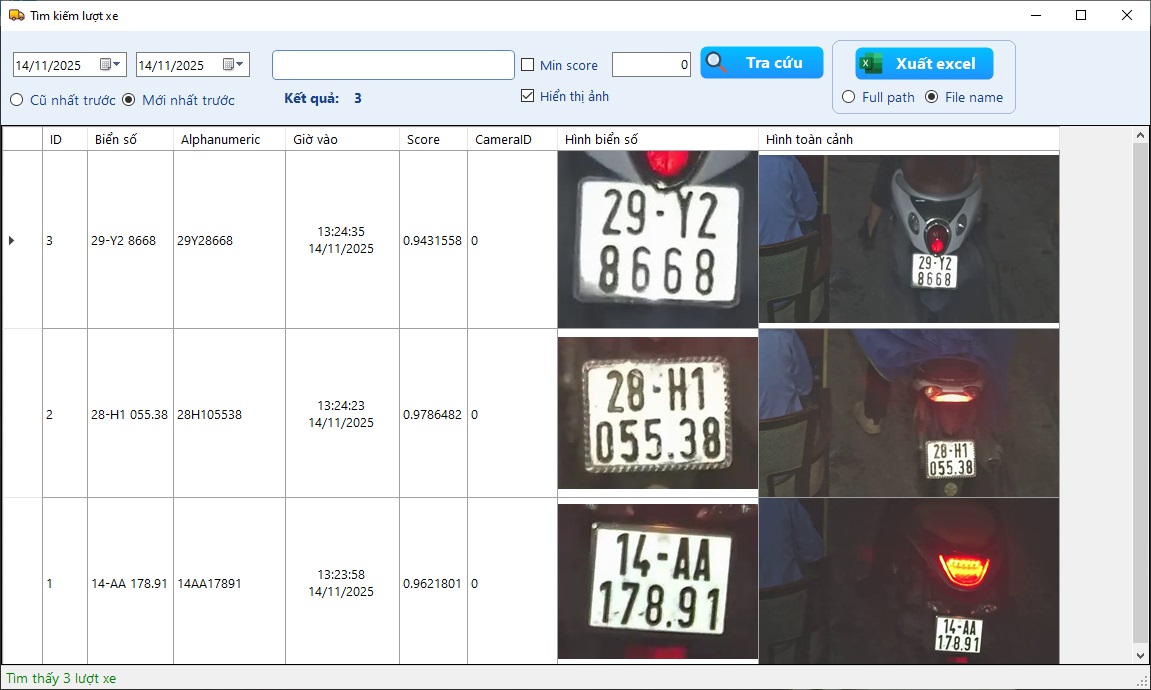Viewport: 1151px width, 690px height.
Task: Click the magnifier icon on Tra cứu
Action: point(716,63)
